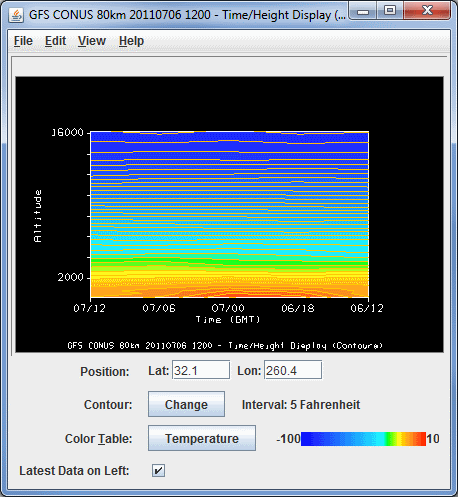Click the Lat input field showing 32.1
Viewport: 458px width, 497px height.
point(201,370)
